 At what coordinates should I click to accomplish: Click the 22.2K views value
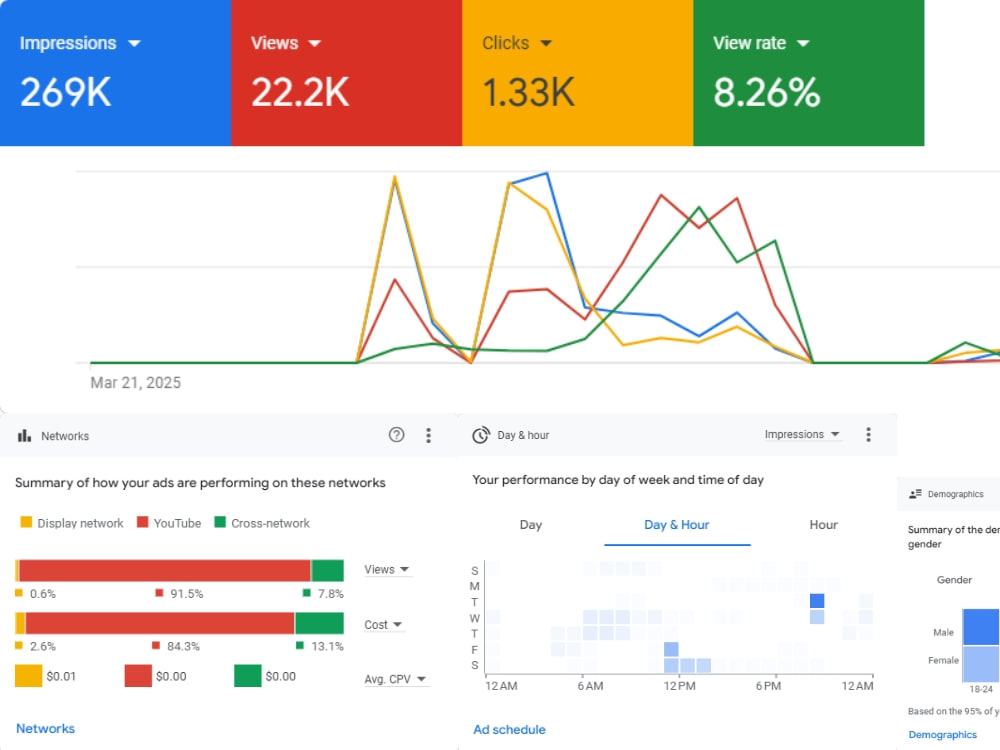[x=300, y=92]
